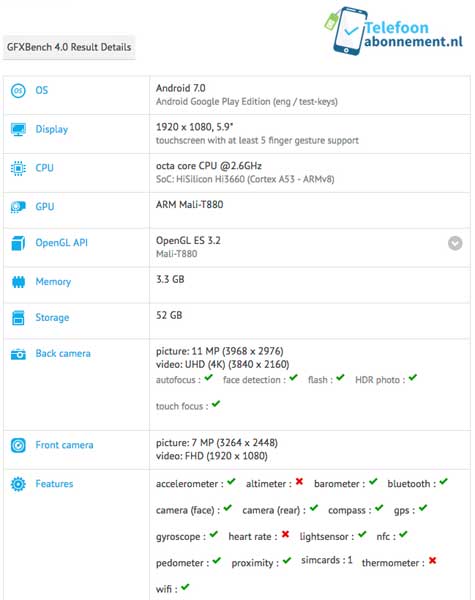Screen dimensions: 475x600
Task: Open GFXBench 4.0 Result Details tab
Action: pos(69,47)
